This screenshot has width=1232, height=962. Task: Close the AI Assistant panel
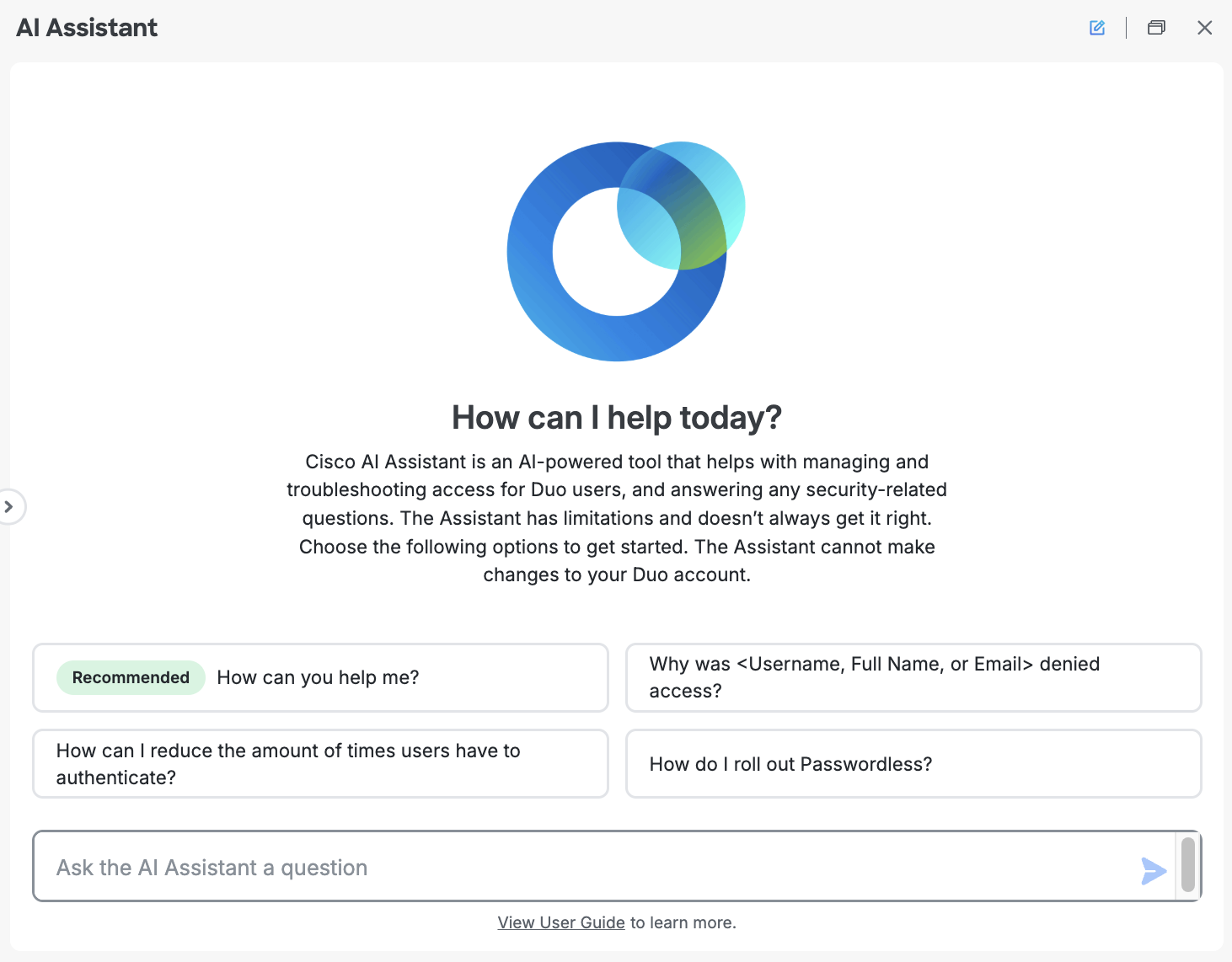pyautogui.click(x=1205, y=28)
